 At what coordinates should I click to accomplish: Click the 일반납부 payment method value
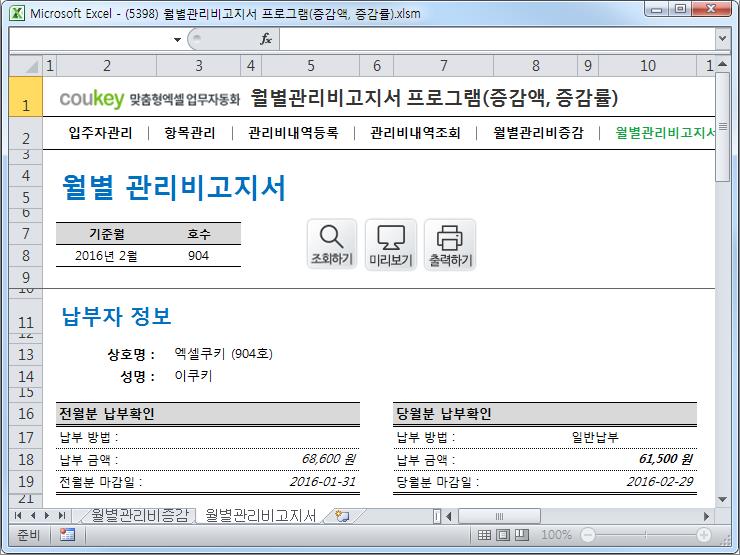click(595, 437)
